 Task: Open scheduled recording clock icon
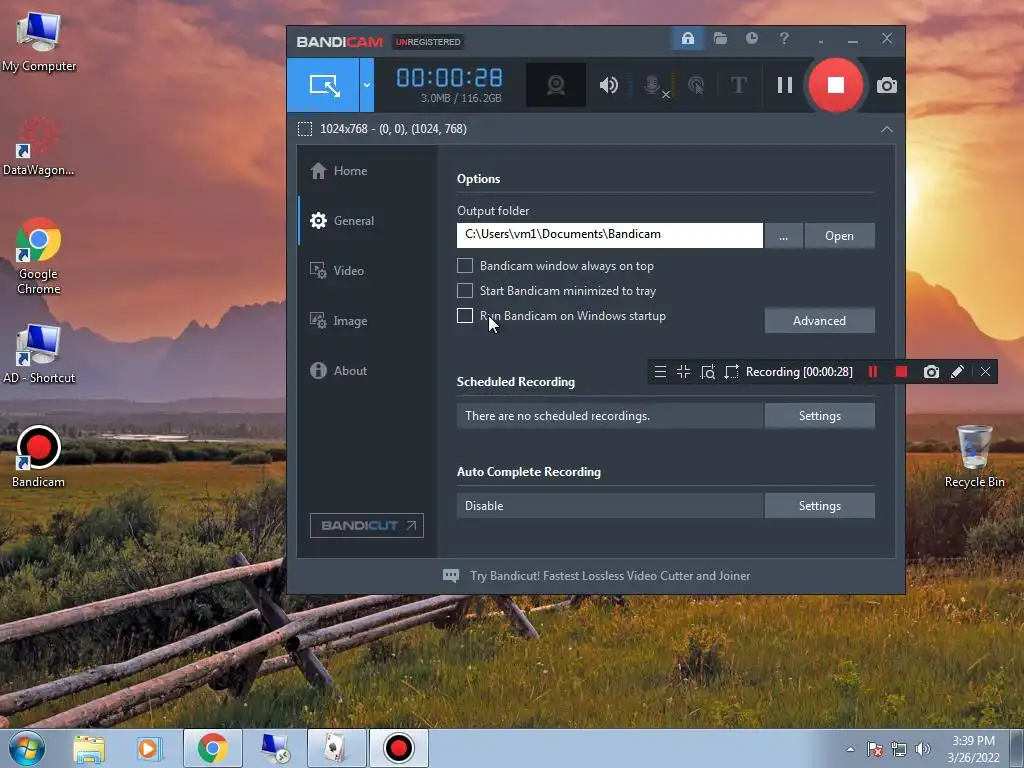coord(752,39)
